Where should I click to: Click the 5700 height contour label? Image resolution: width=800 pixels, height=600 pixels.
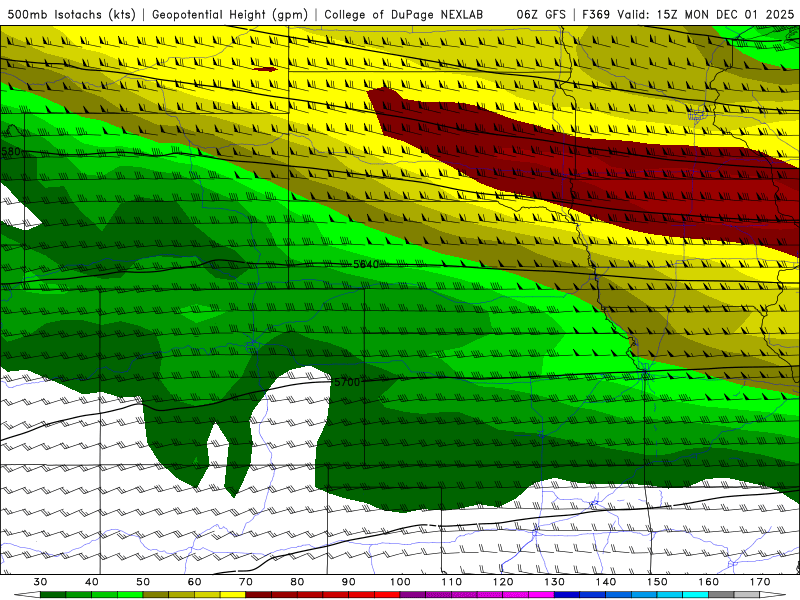tap(347, 382)
